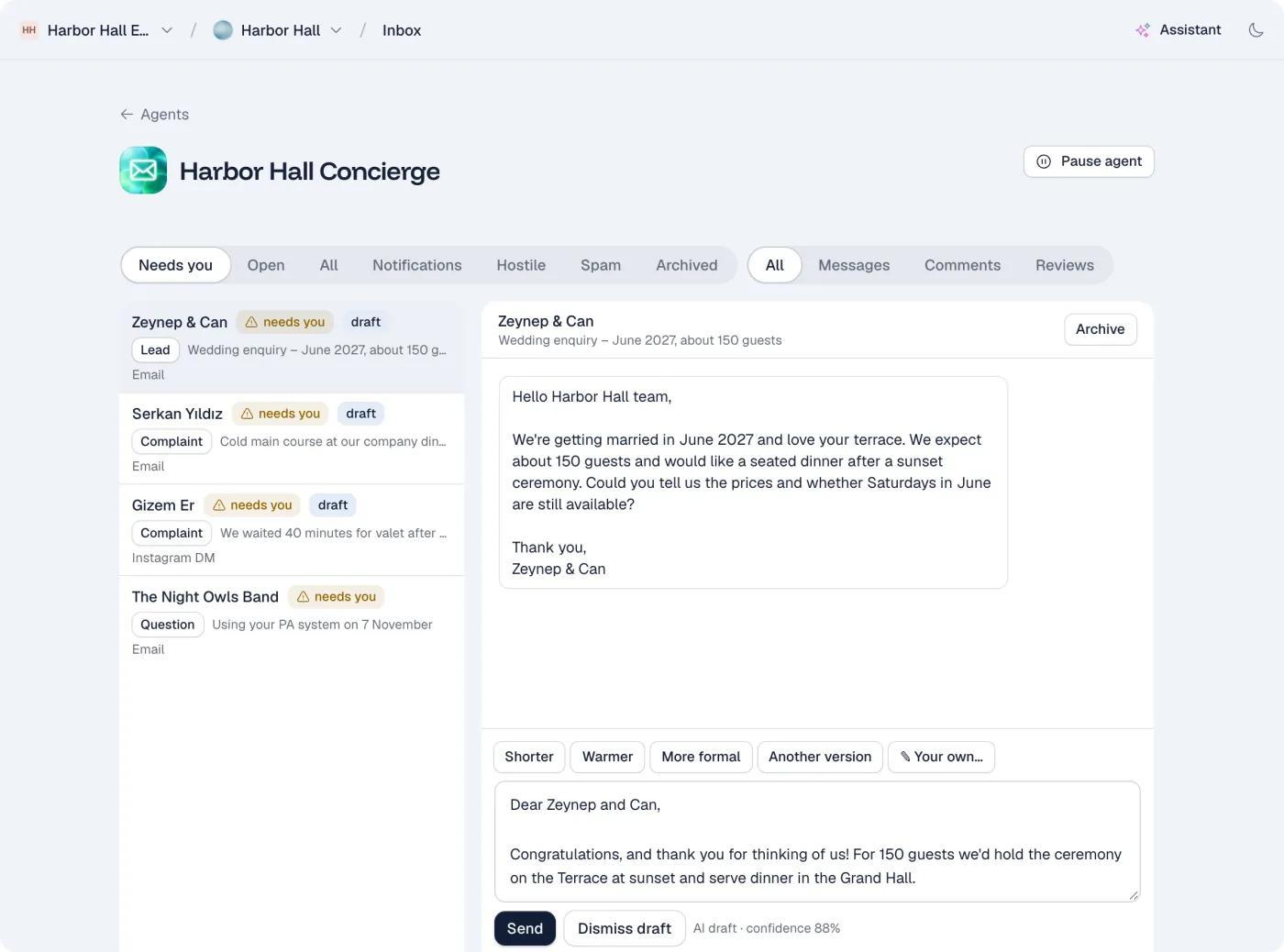This screenshot has height=952, width=1284.
Task: Open The Night Owls Band question
Action: coord(292,622)
